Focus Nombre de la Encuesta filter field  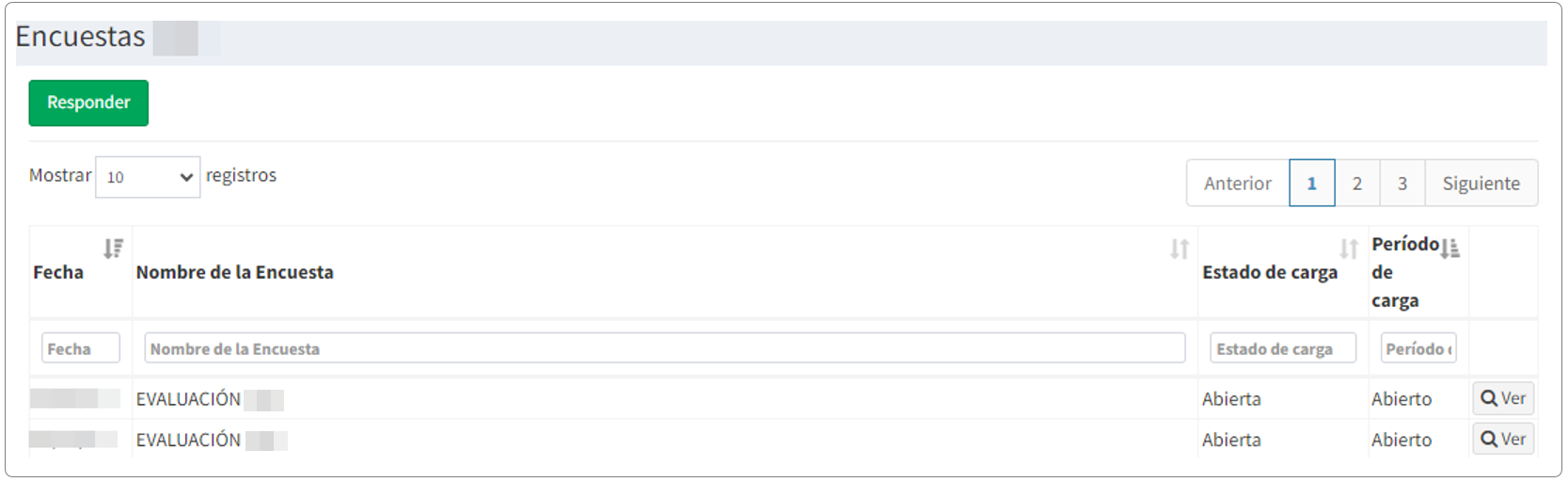664,348
